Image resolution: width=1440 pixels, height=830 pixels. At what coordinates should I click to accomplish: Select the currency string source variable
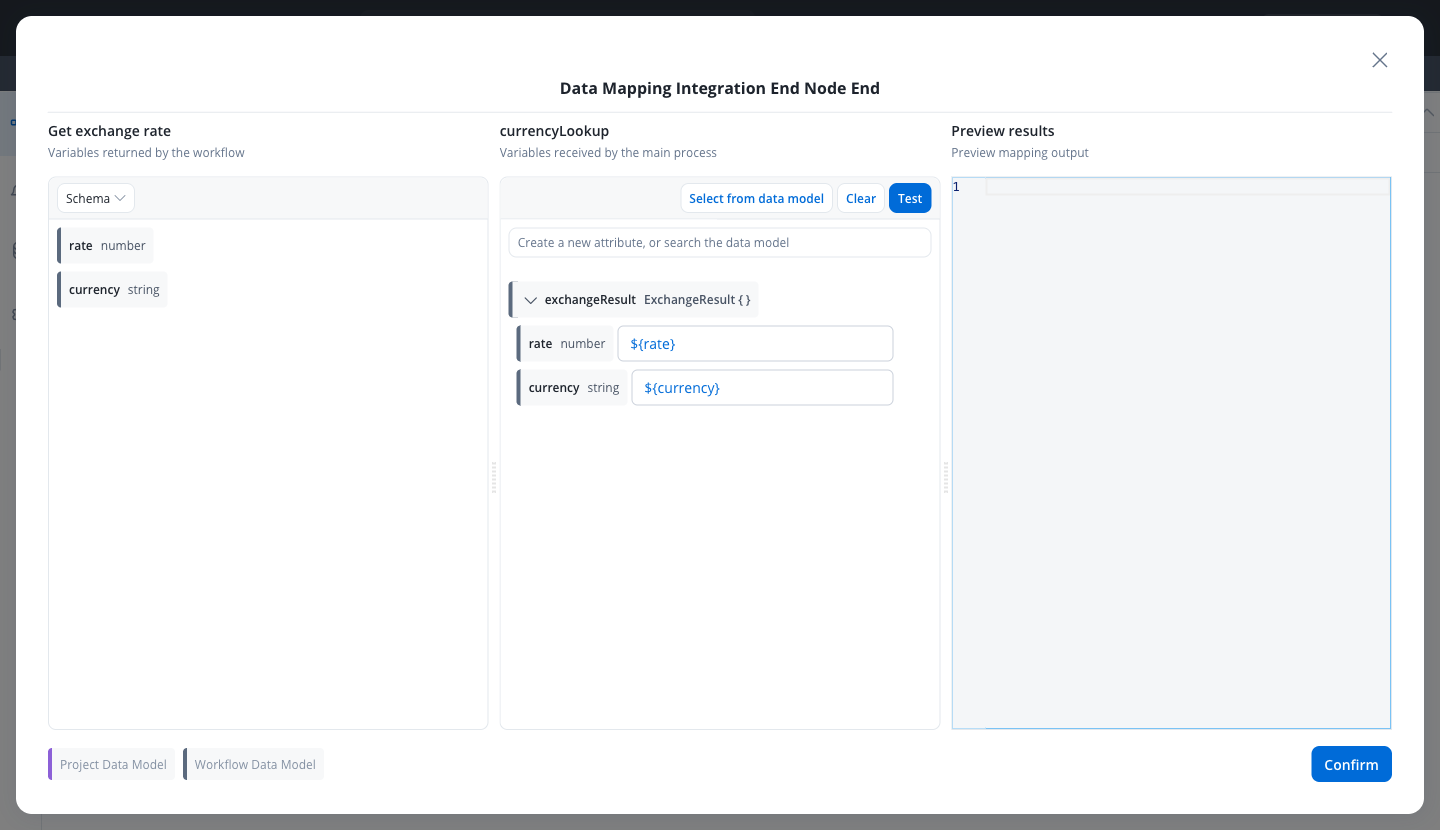pyautogui.click(x=113, y=289)
